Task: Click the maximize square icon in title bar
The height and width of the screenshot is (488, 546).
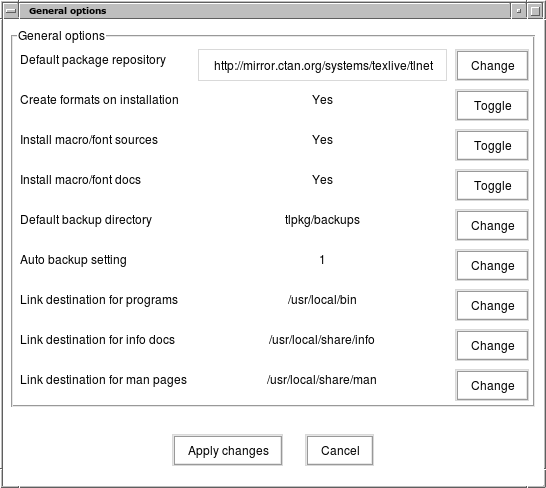Action: coord(535,11)
